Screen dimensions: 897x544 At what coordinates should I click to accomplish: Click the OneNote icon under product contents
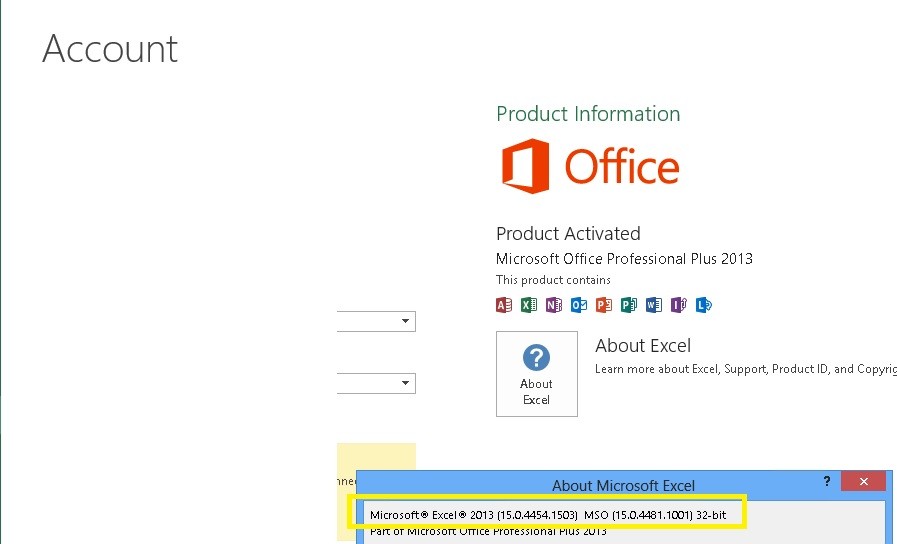click(x=554, y=305)
